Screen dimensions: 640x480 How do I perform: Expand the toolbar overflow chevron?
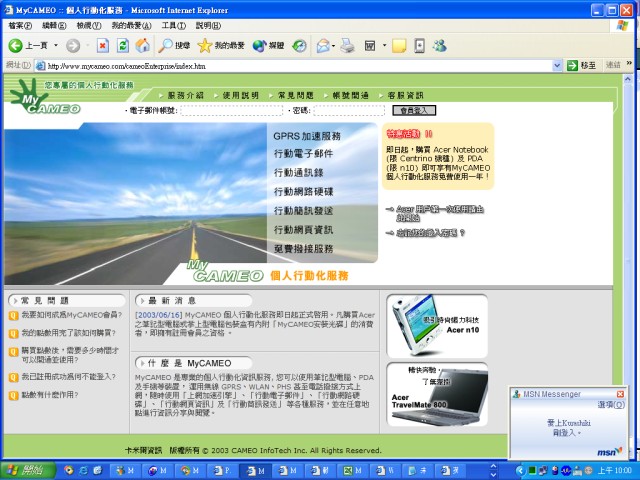[629, 63]
